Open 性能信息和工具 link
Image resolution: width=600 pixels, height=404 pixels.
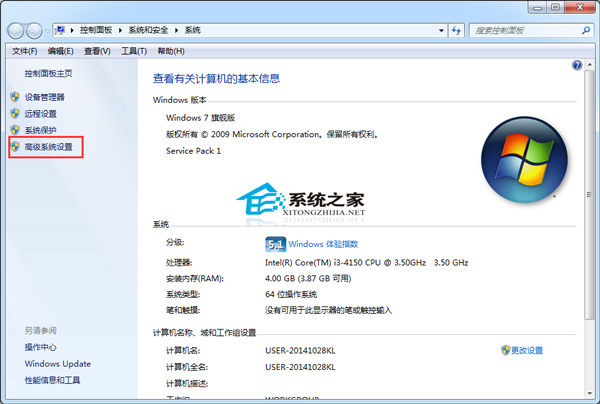(52, 380)
